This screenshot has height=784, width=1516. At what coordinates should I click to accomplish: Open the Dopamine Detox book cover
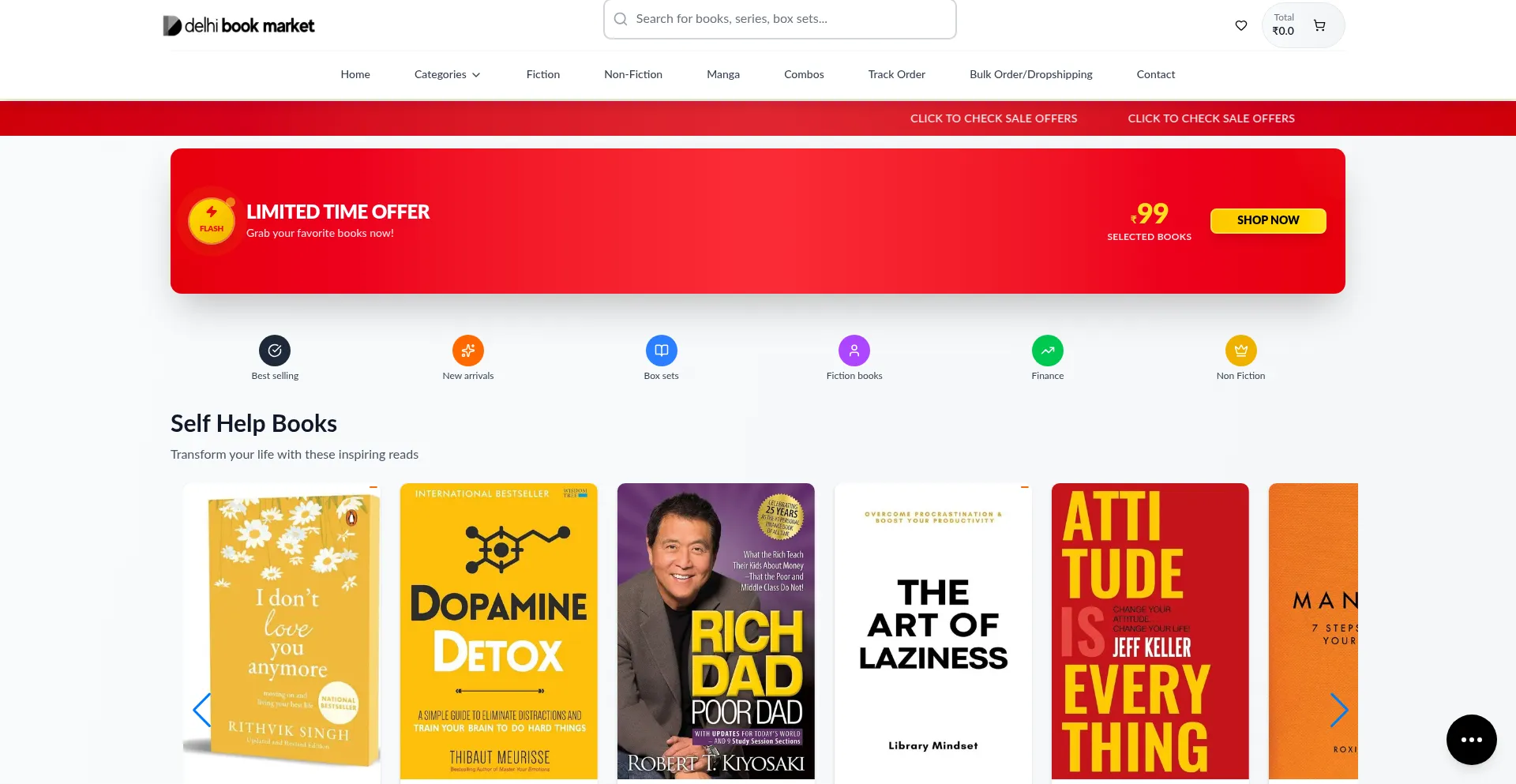pos(499,632)
